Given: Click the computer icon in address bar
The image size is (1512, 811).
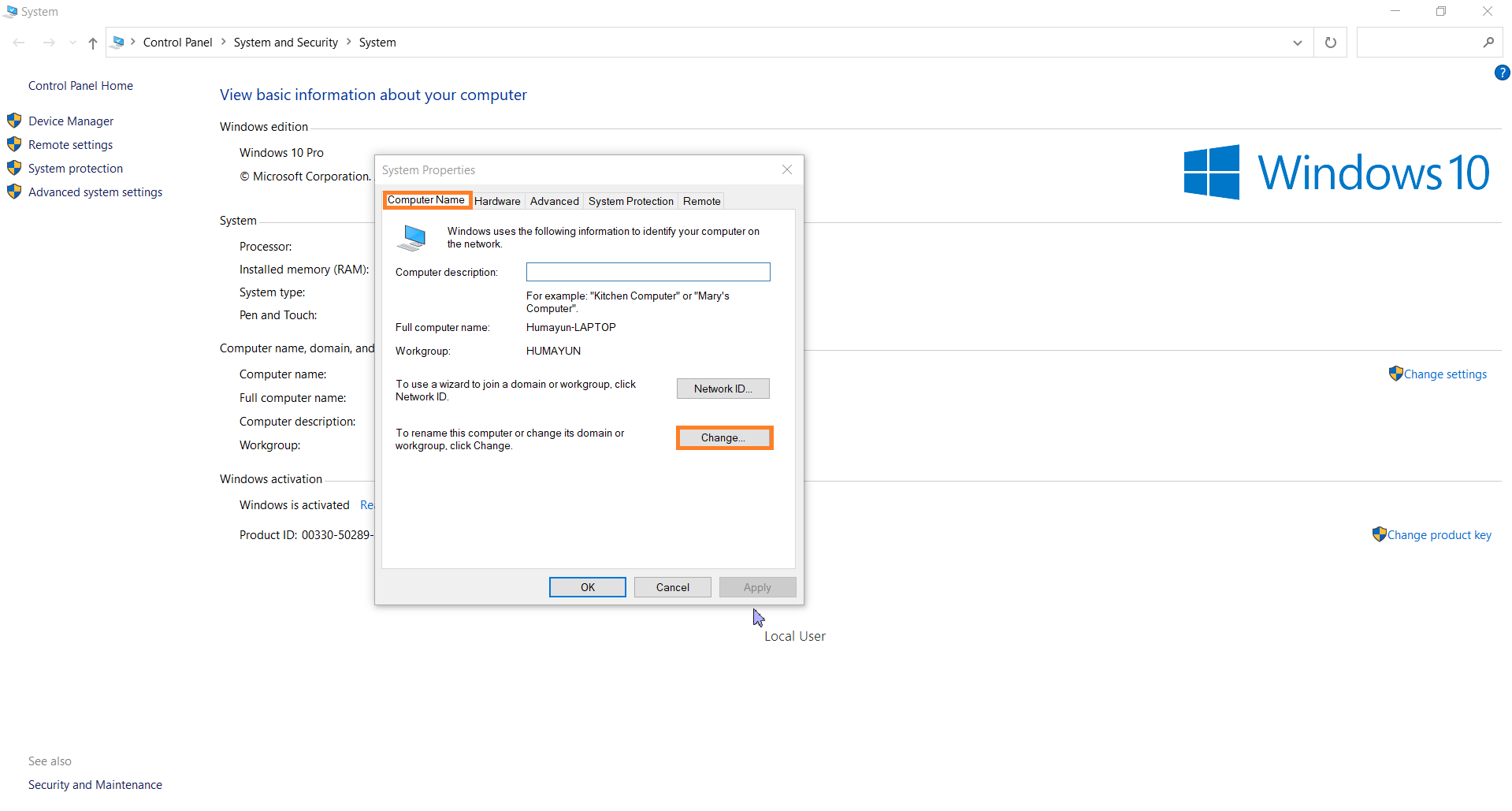Looking at the screenshot, I should [x=118, y=42].
